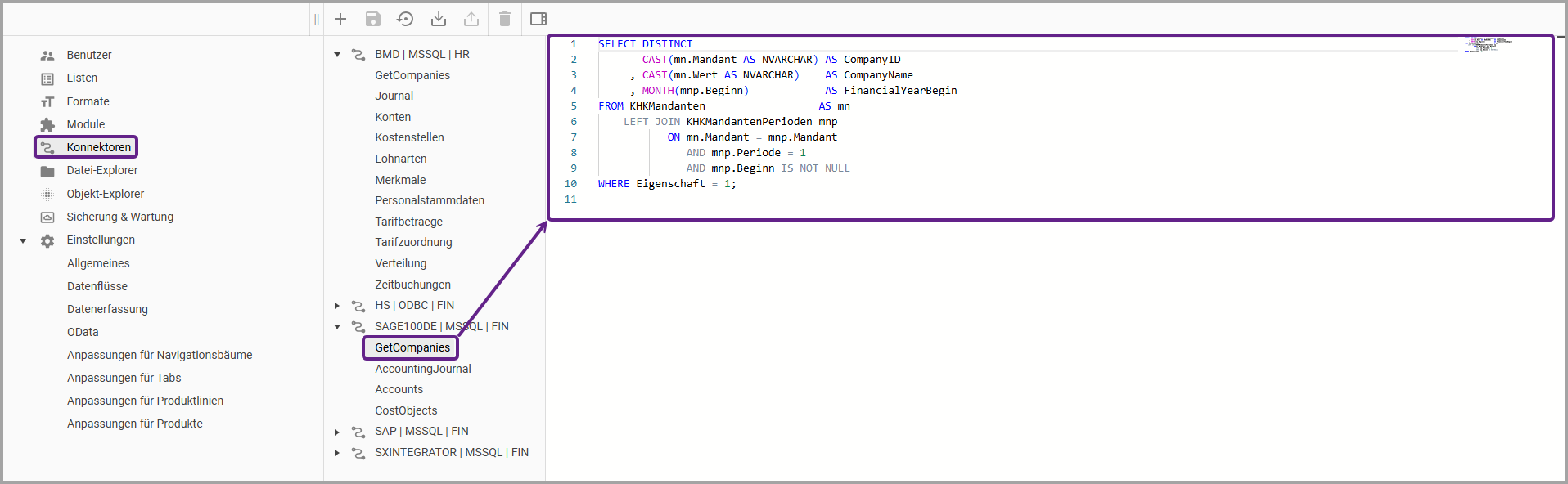Viewport: 1568px width, 484px height.
Task: Toggle the side panel layout icon
Action: 538,19
